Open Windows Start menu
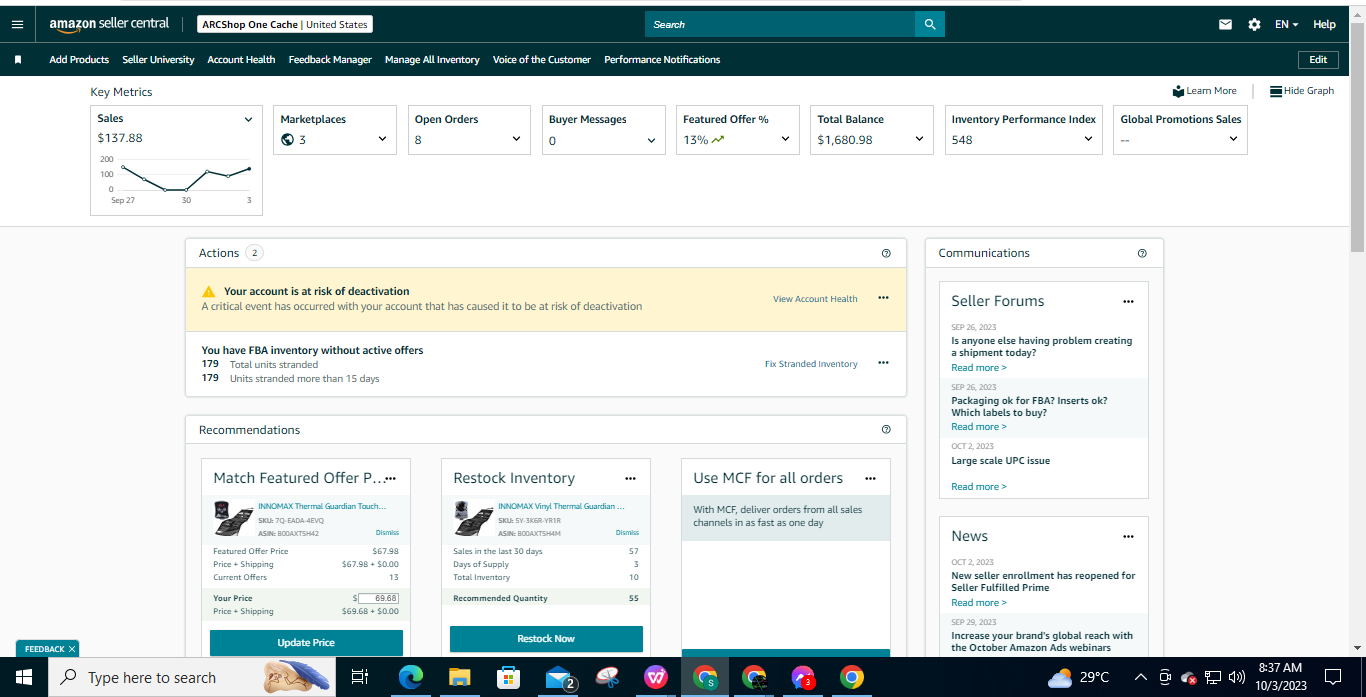 pos(23,677)
